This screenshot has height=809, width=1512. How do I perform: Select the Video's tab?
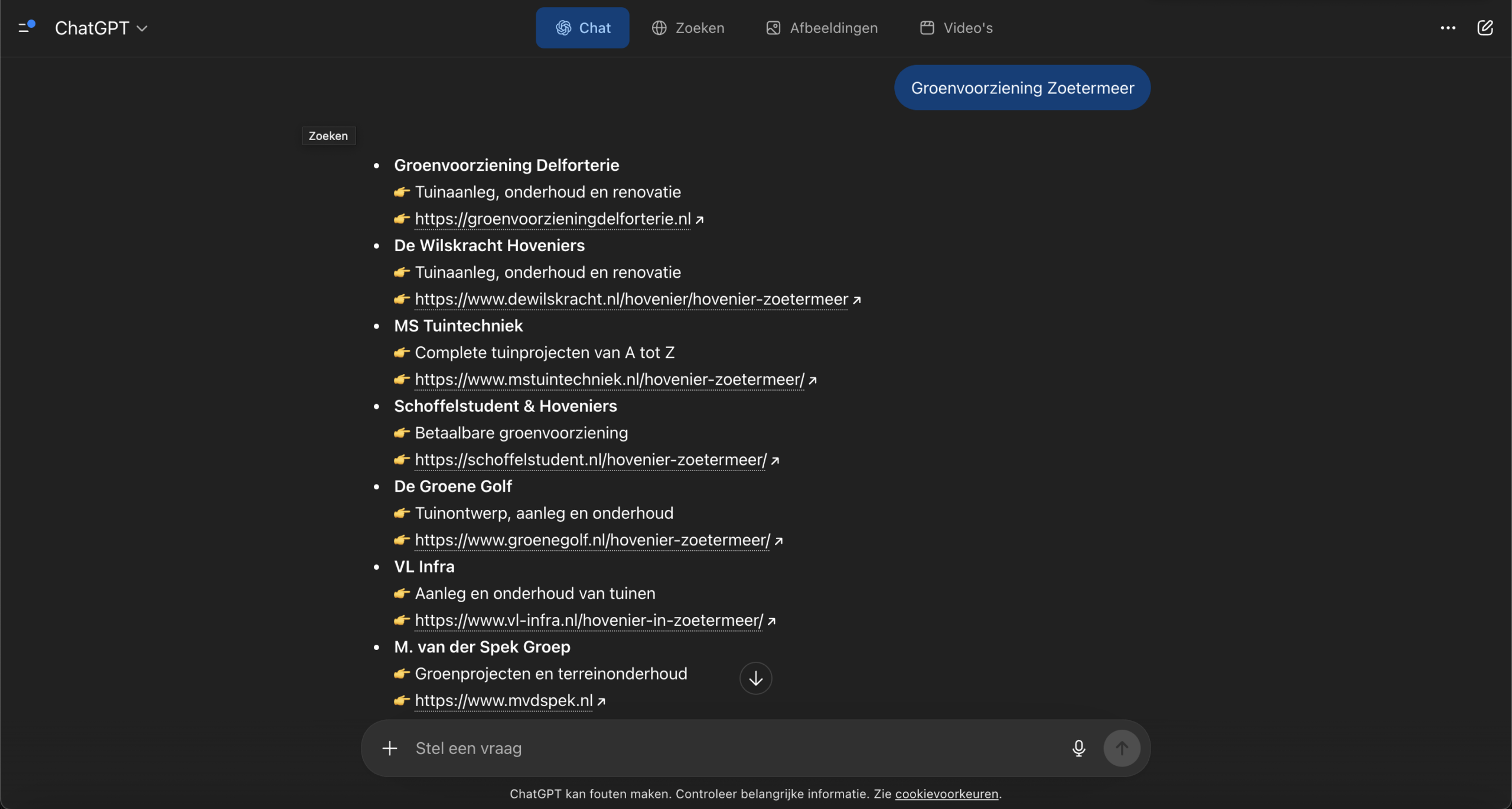[x=956, y=28]
